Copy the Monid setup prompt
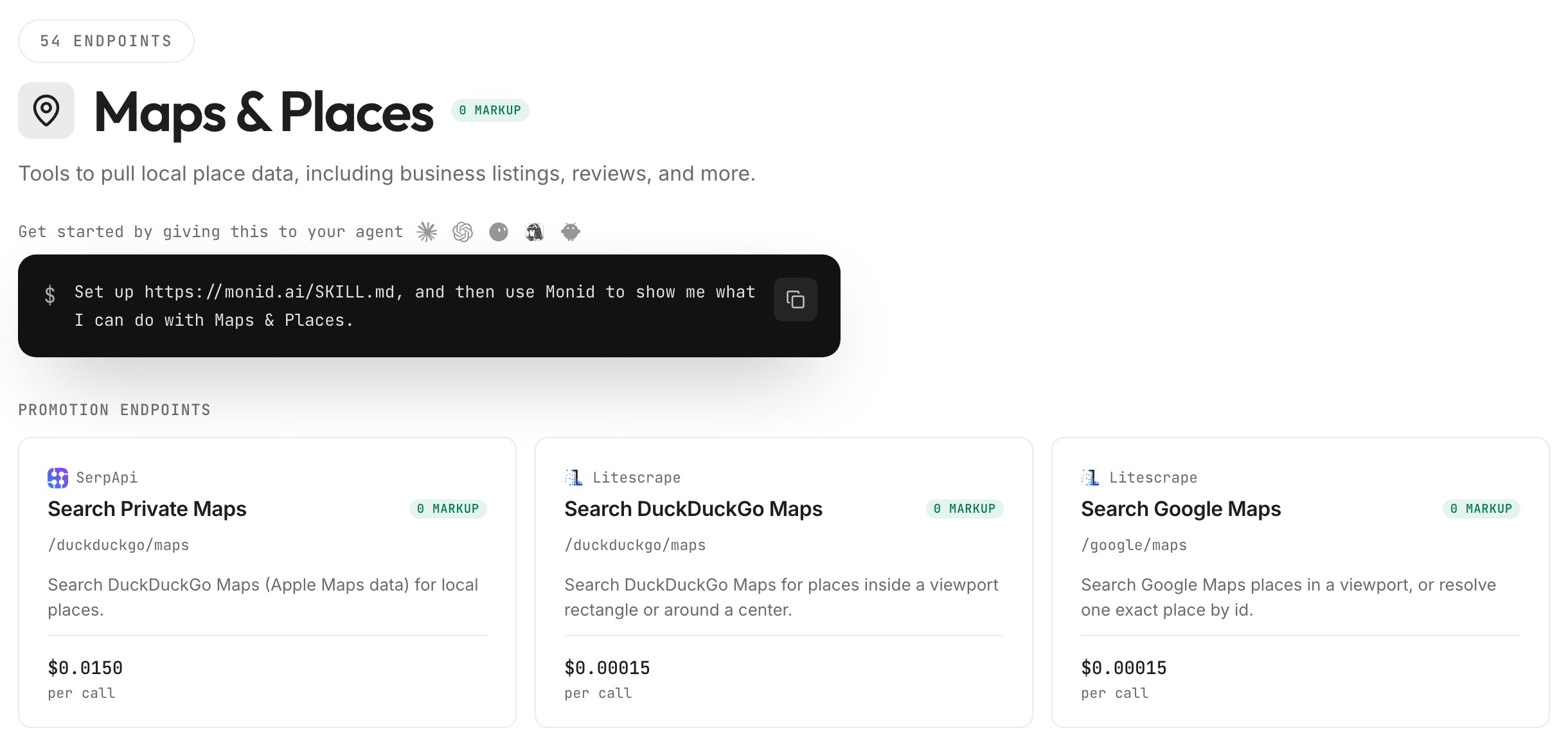Image resolution: width=1568 pixels, height=739 pixels. click(795, 299)
